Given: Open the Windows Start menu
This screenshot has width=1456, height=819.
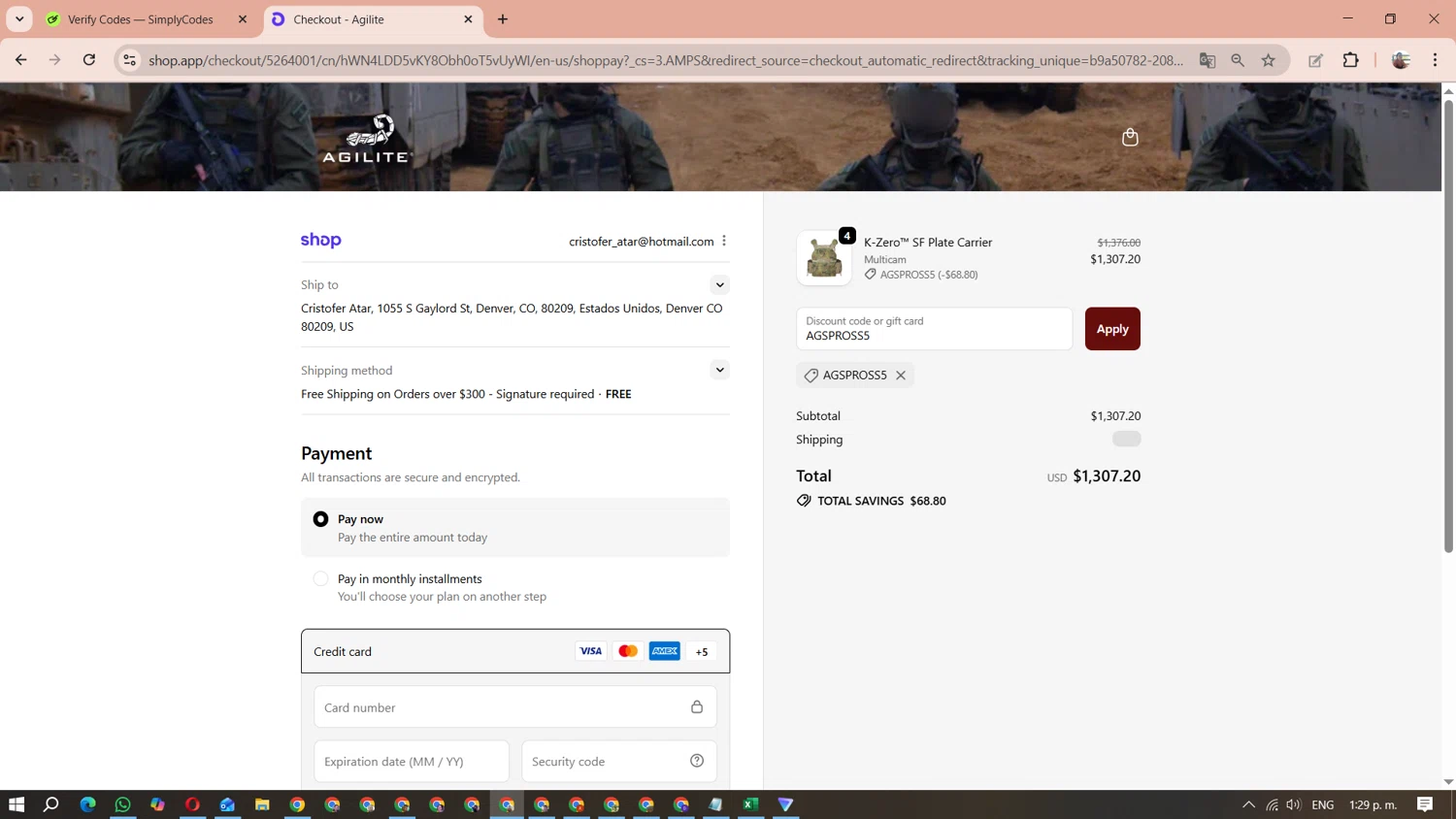Looking at the screenshot, I should point(17,804).
